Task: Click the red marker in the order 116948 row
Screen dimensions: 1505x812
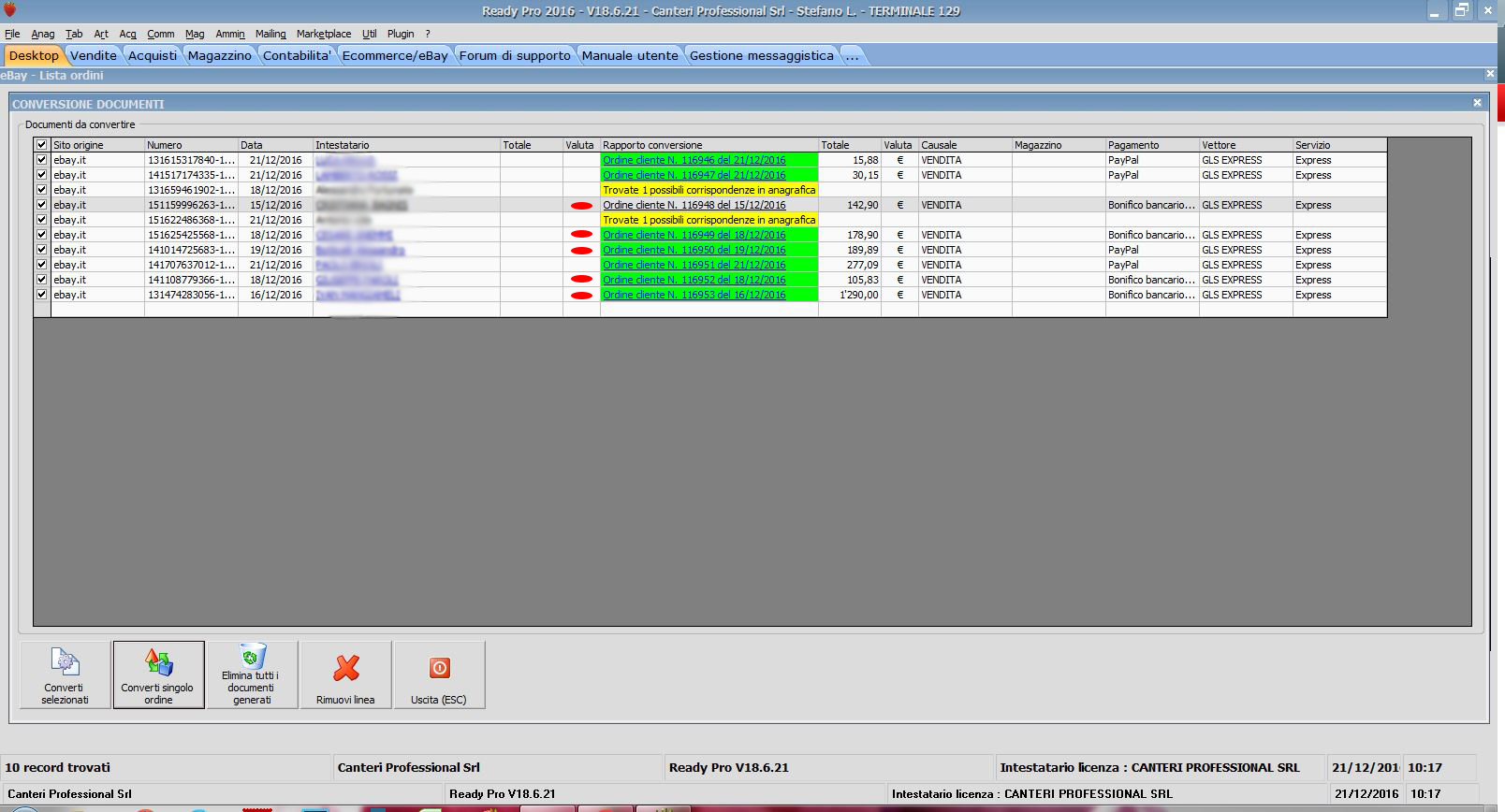Action: coord(581,206)
